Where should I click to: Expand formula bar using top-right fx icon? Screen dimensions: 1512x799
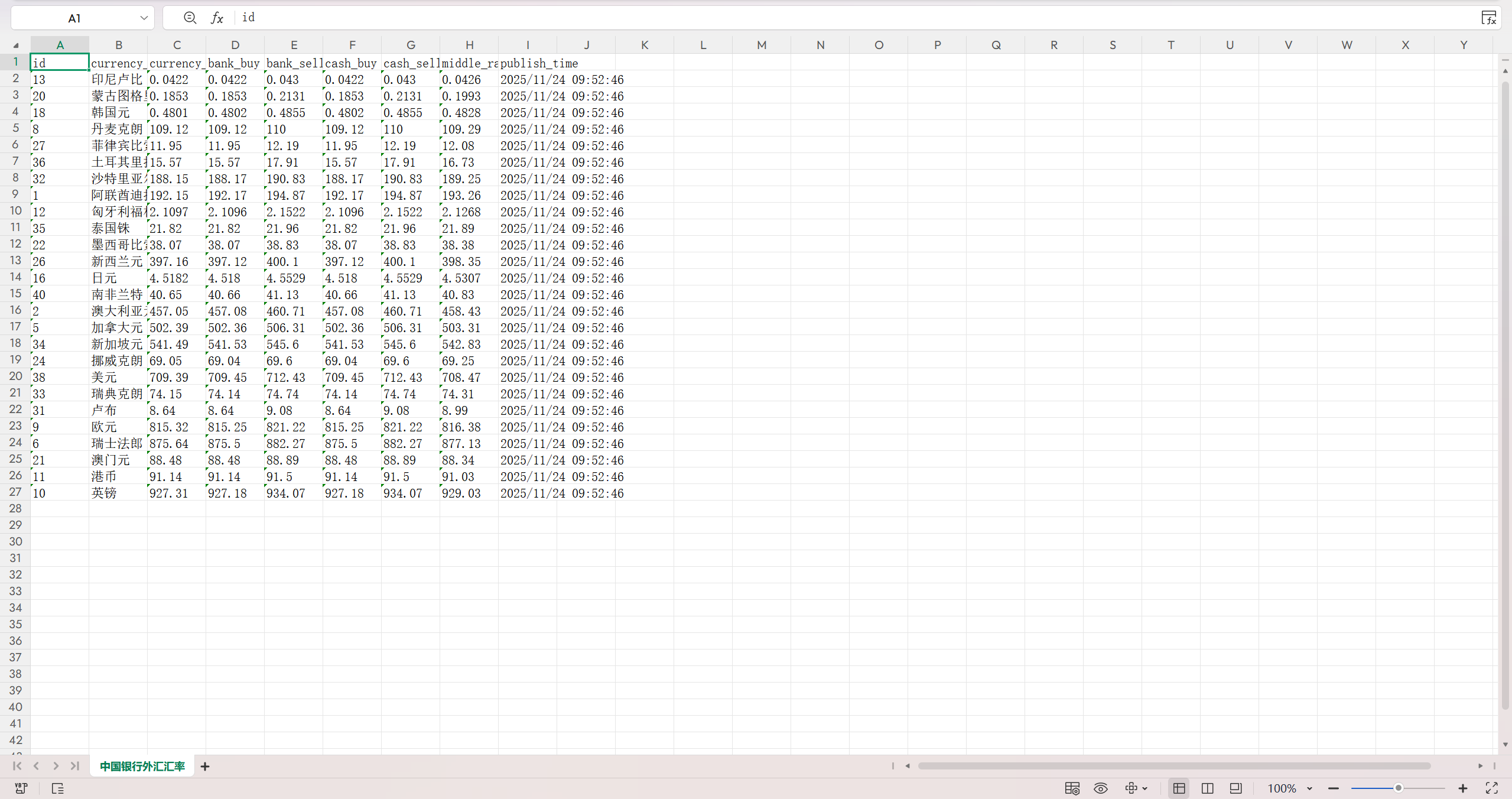coord(1489,18)
